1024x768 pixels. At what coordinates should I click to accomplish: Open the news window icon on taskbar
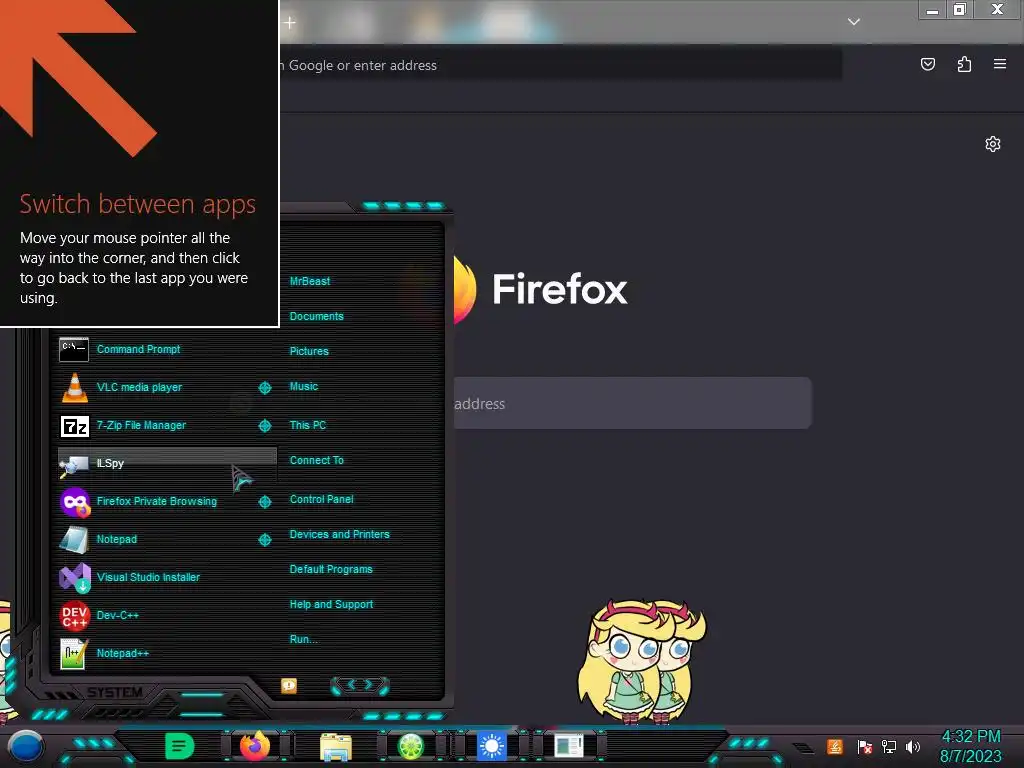569,746
